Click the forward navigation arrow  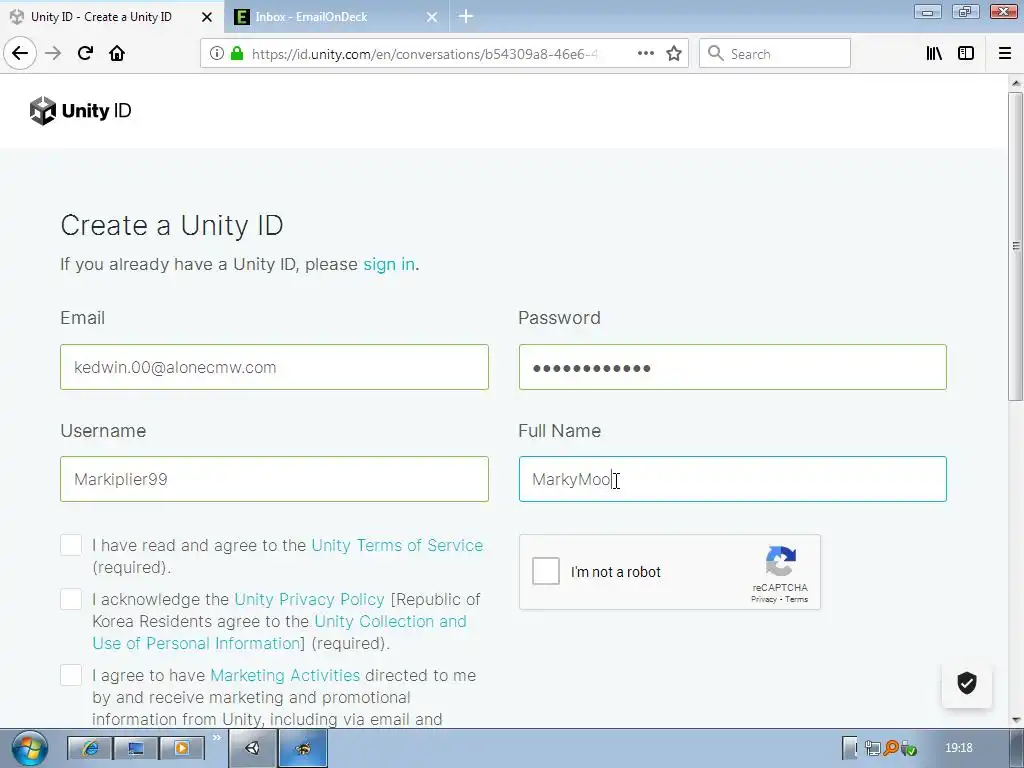pos(53,53)
